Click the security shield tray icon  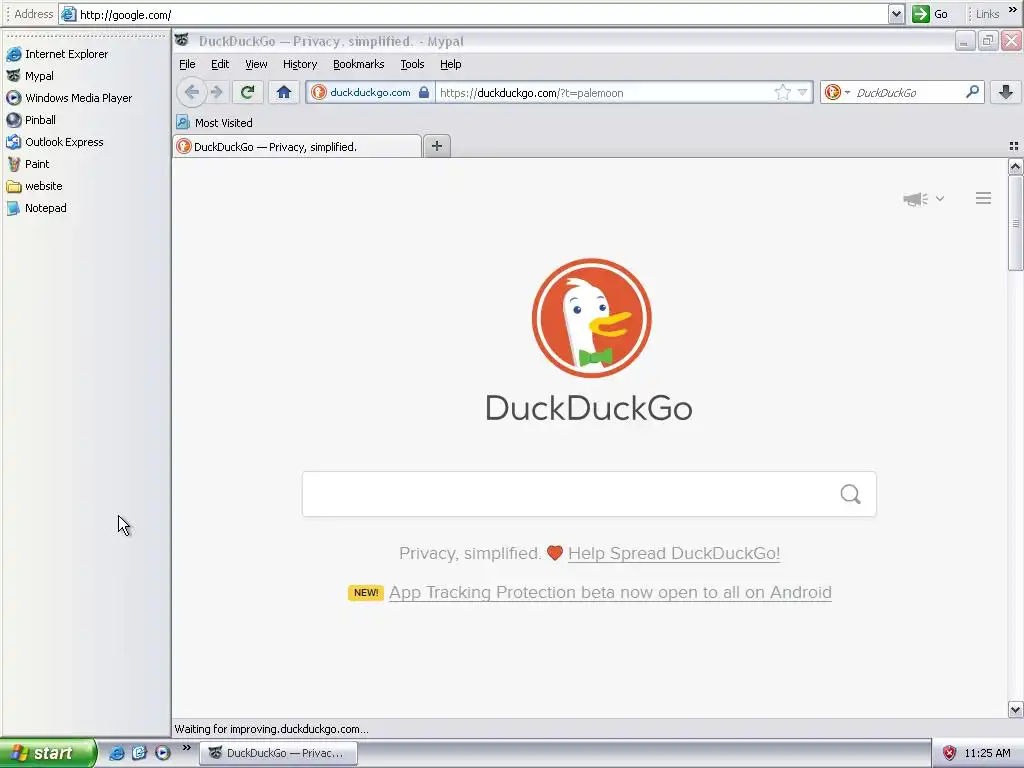[x=950, y=753]
